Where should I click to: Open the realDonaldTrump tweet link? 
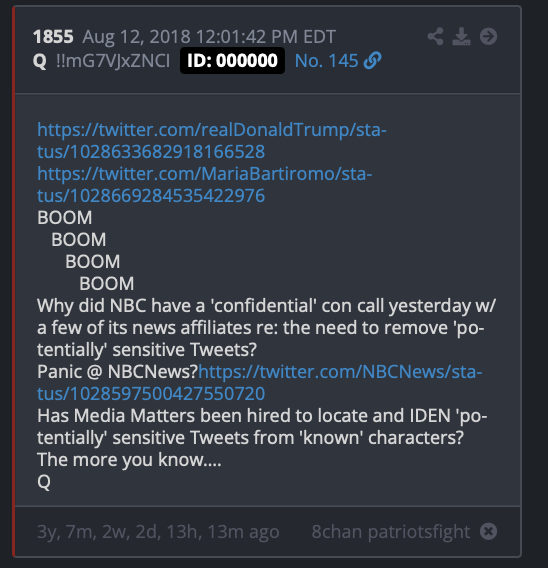pyautogui.click(x=212, y=141)
